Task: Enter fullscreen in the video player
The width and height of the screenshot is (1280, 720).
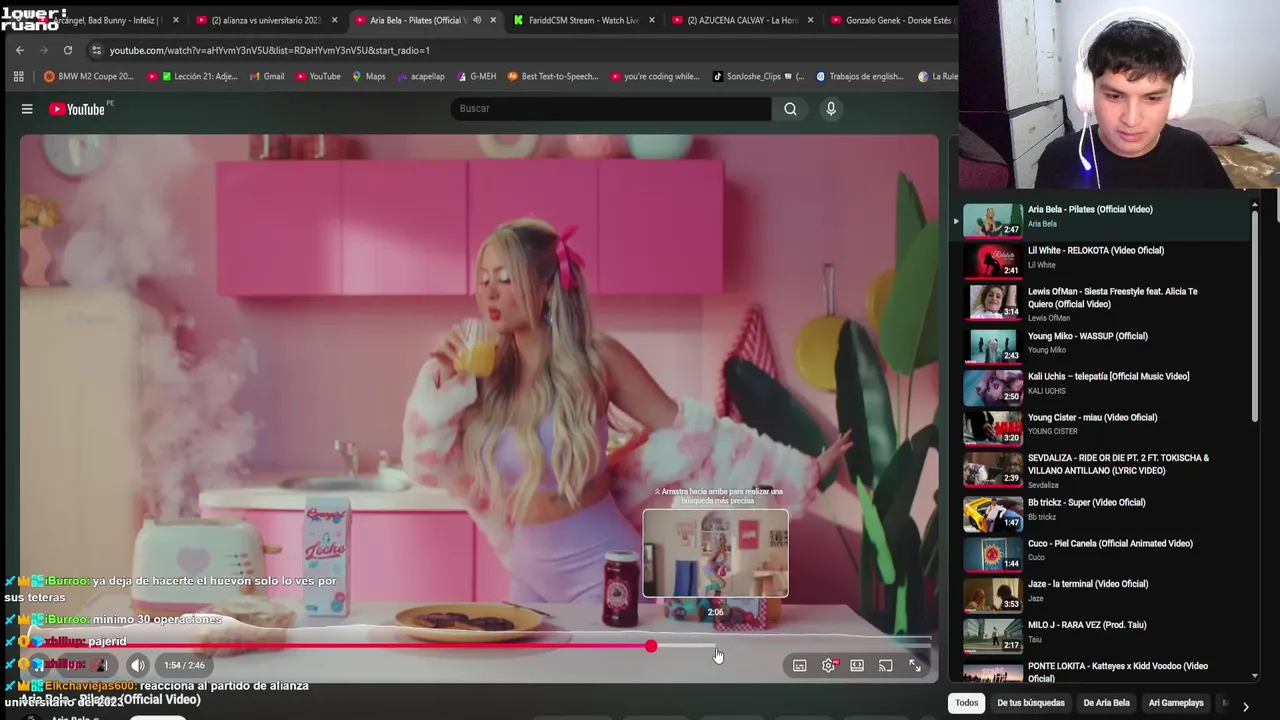Action: 914,665
